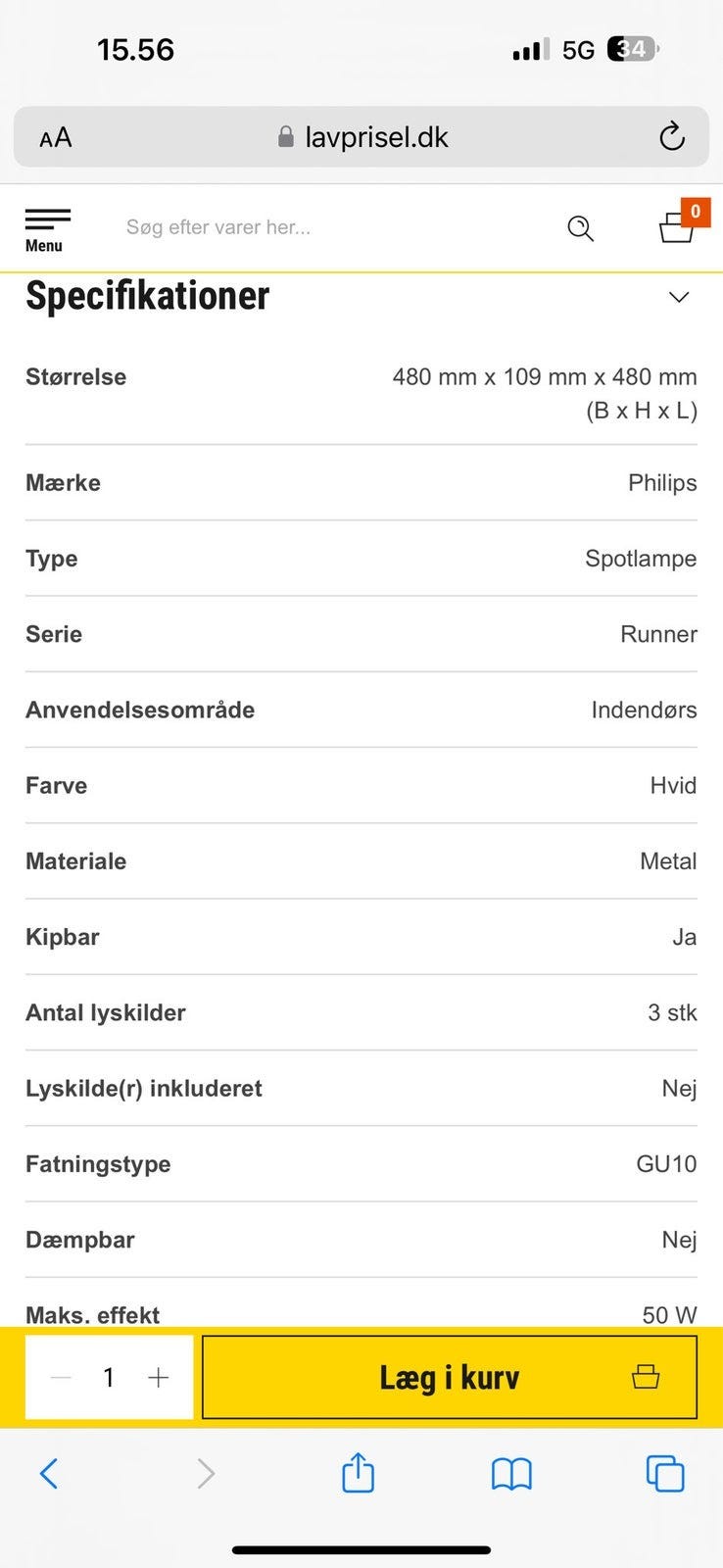Image resolution: width=723 pixels, height=1568 pixels.
Task: Reload page with refresh icon
Action: point(671,137)
